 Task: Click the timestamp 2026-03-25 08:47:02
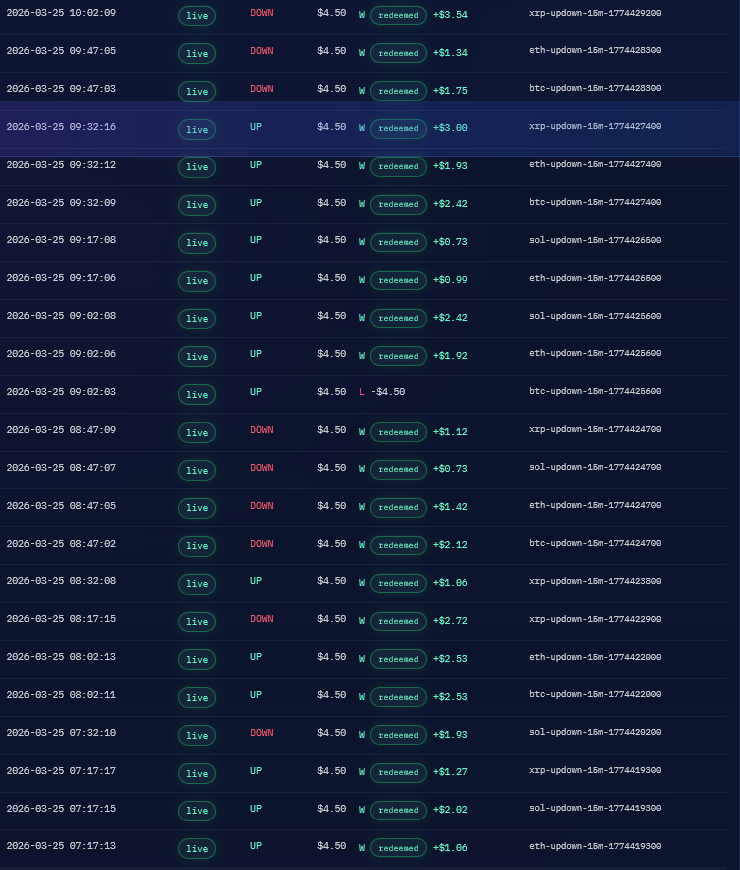click(61, 544)
